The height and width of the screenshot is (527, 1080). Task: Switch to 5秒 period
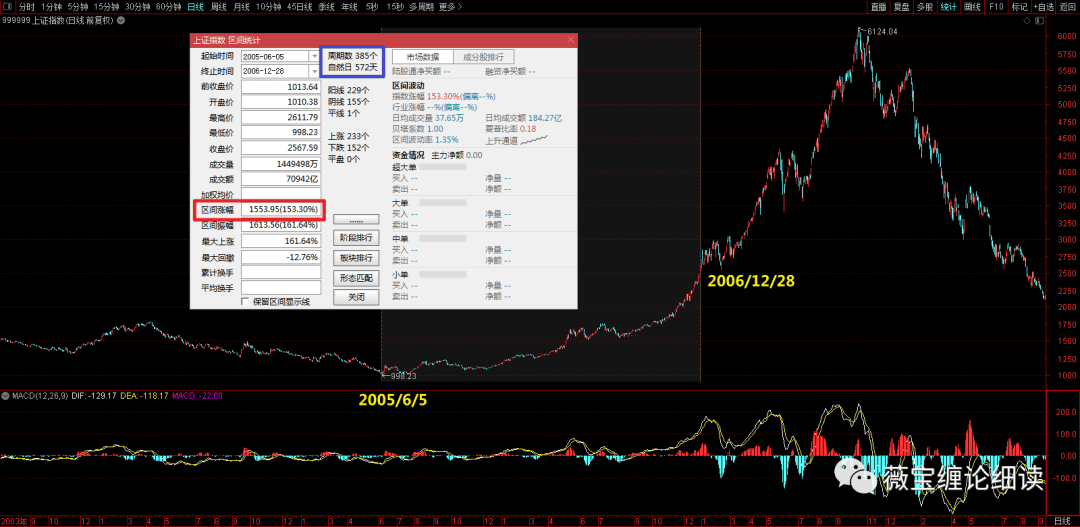coord(372,6)
